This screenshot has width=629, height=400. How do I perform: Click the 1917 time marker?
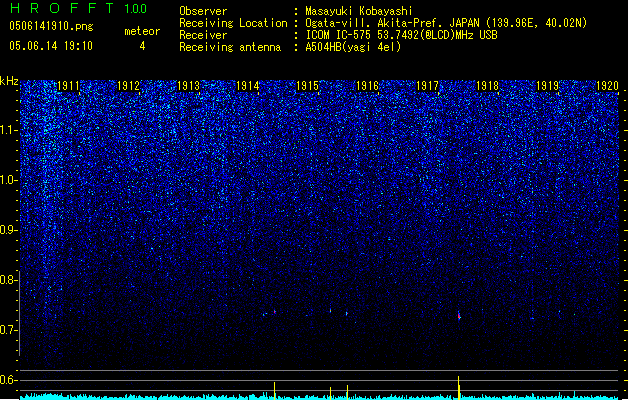[427, 86]
